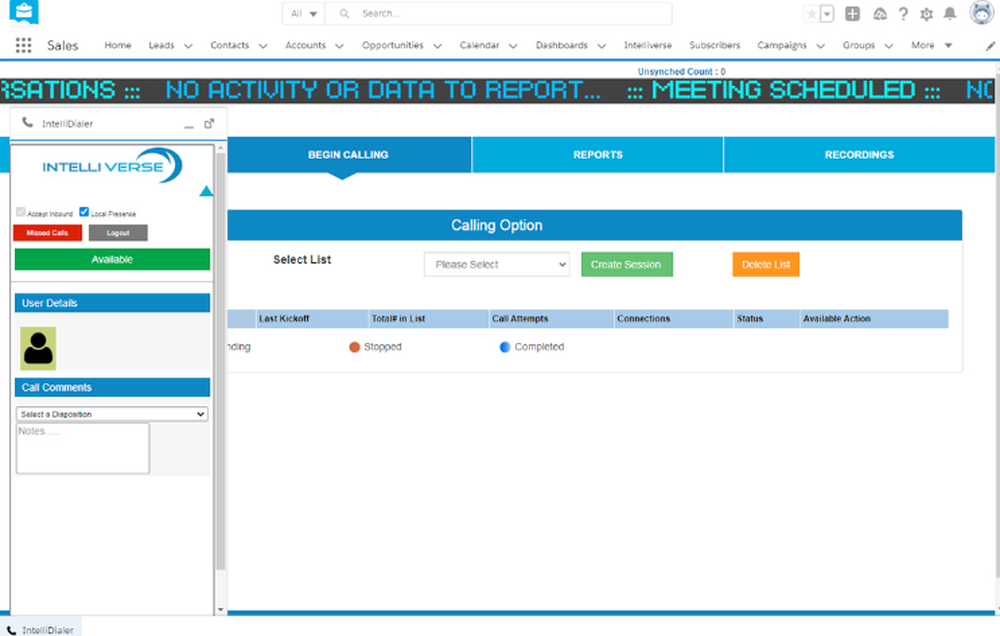The width and height of the screenshot is (1000, 636).
Task: Expand the Opportunities menu chevron
Action: 438,46
